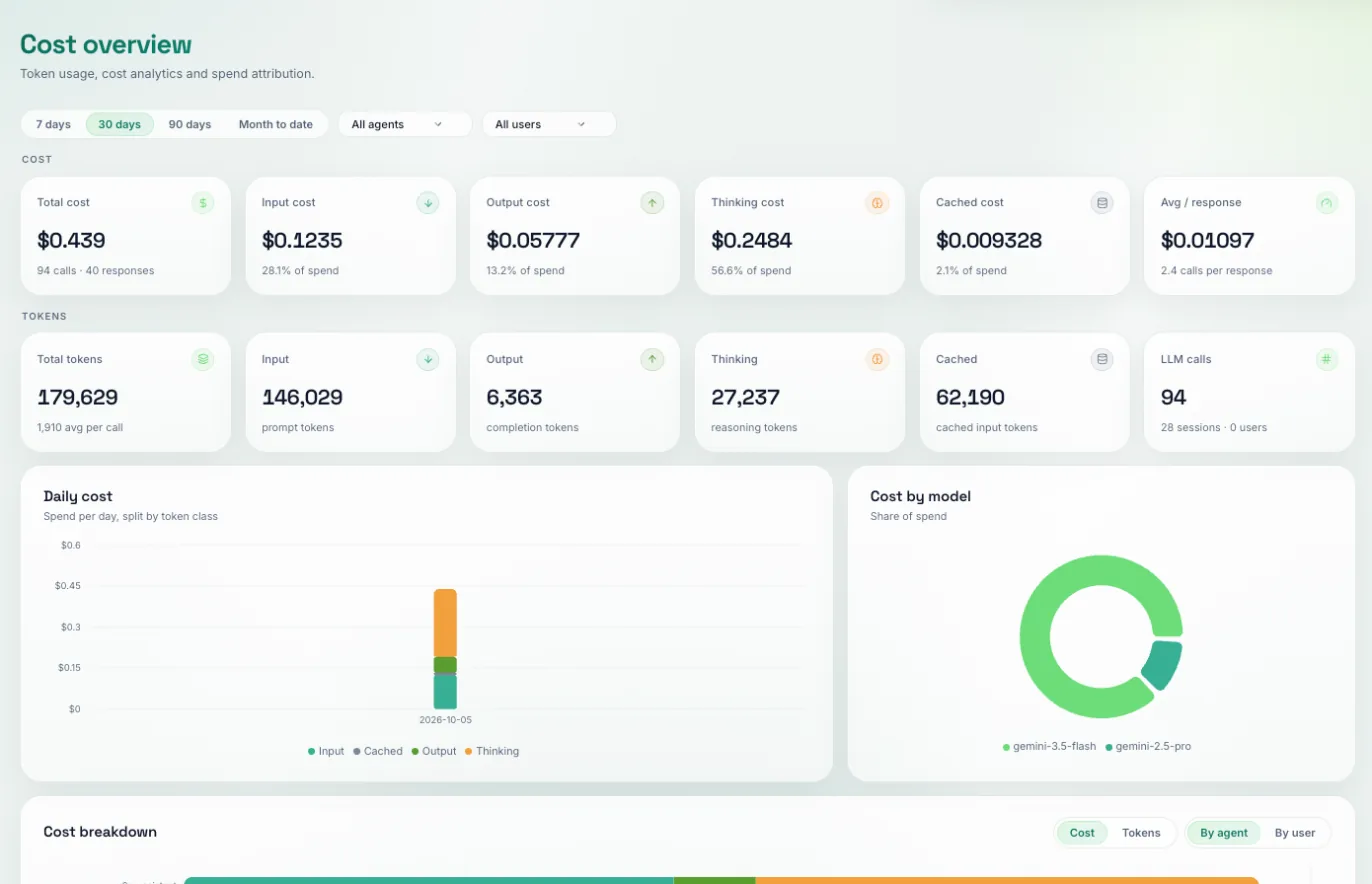Click the orange Thinking segment of daily bar
1372x884 pixels.
pos(445,622)
